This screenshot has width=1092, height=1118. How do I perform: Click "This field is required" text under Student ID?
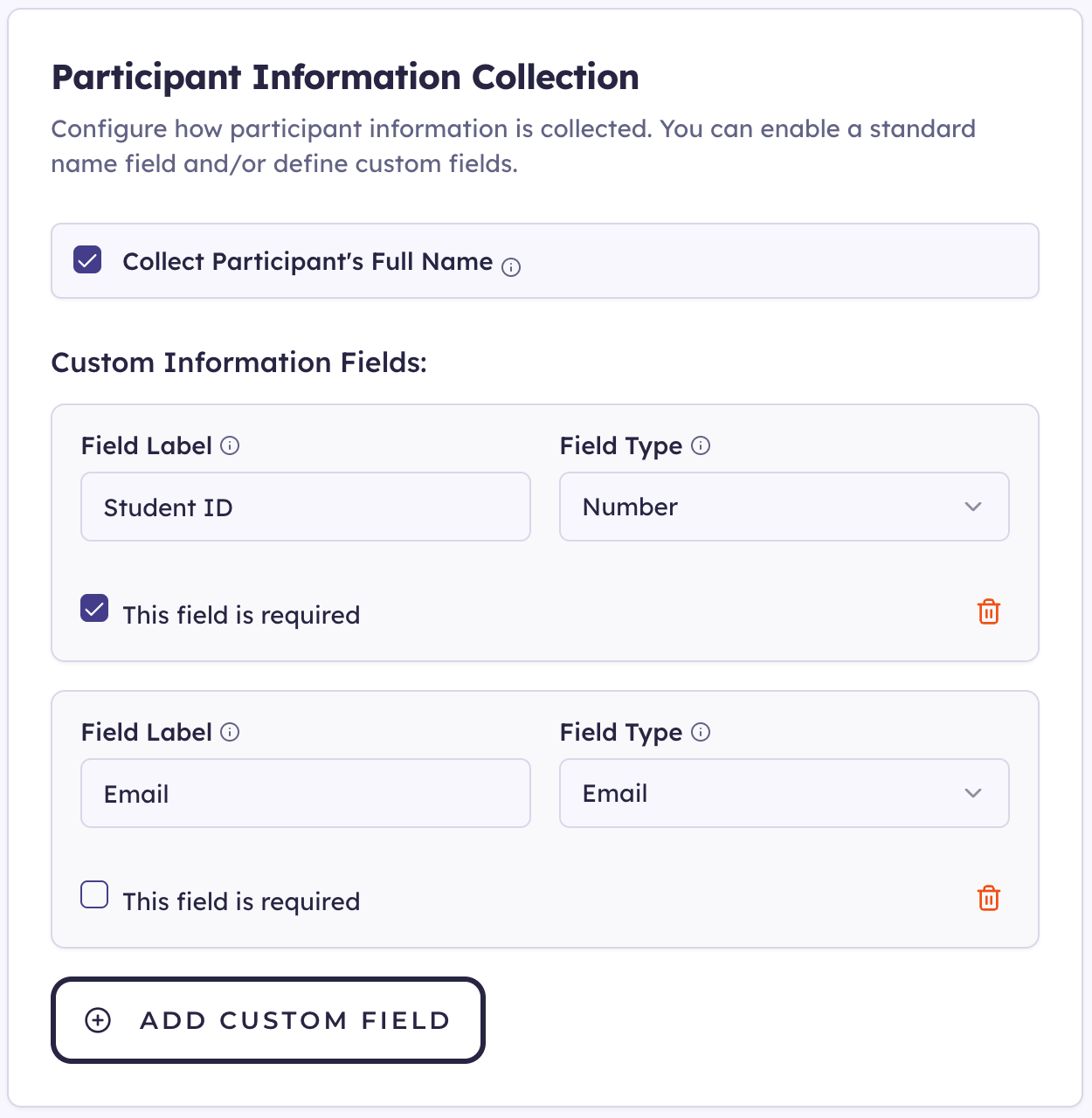pos(241,615)
